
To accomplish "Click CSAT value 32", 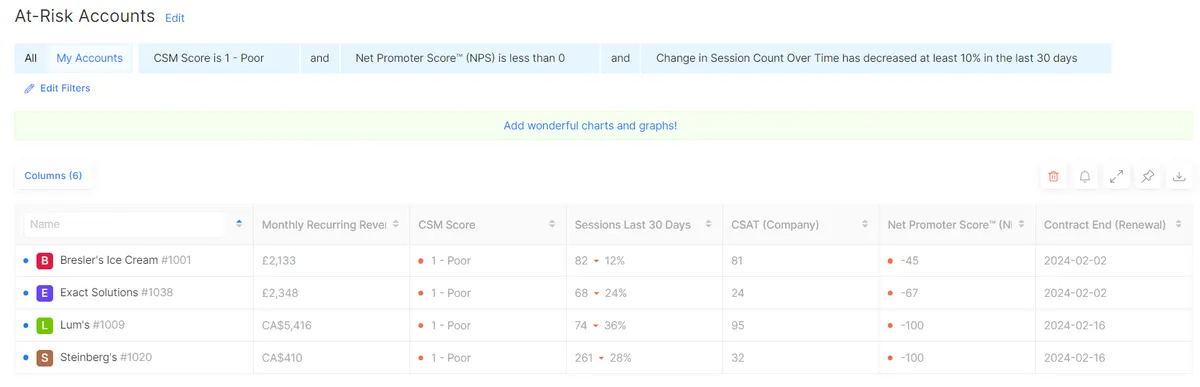I will tap(738, 357).
